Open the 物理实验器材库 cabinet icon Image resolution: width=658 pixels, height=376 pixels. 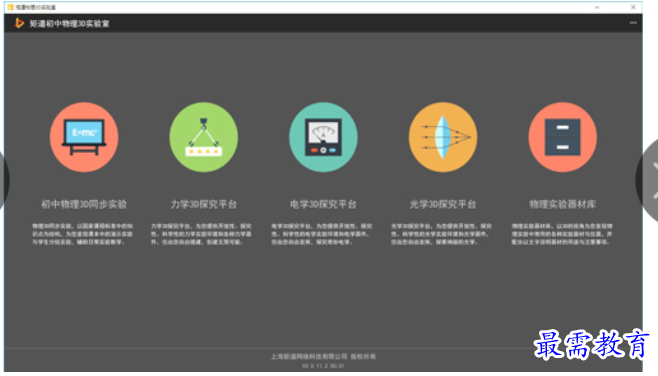562,137
